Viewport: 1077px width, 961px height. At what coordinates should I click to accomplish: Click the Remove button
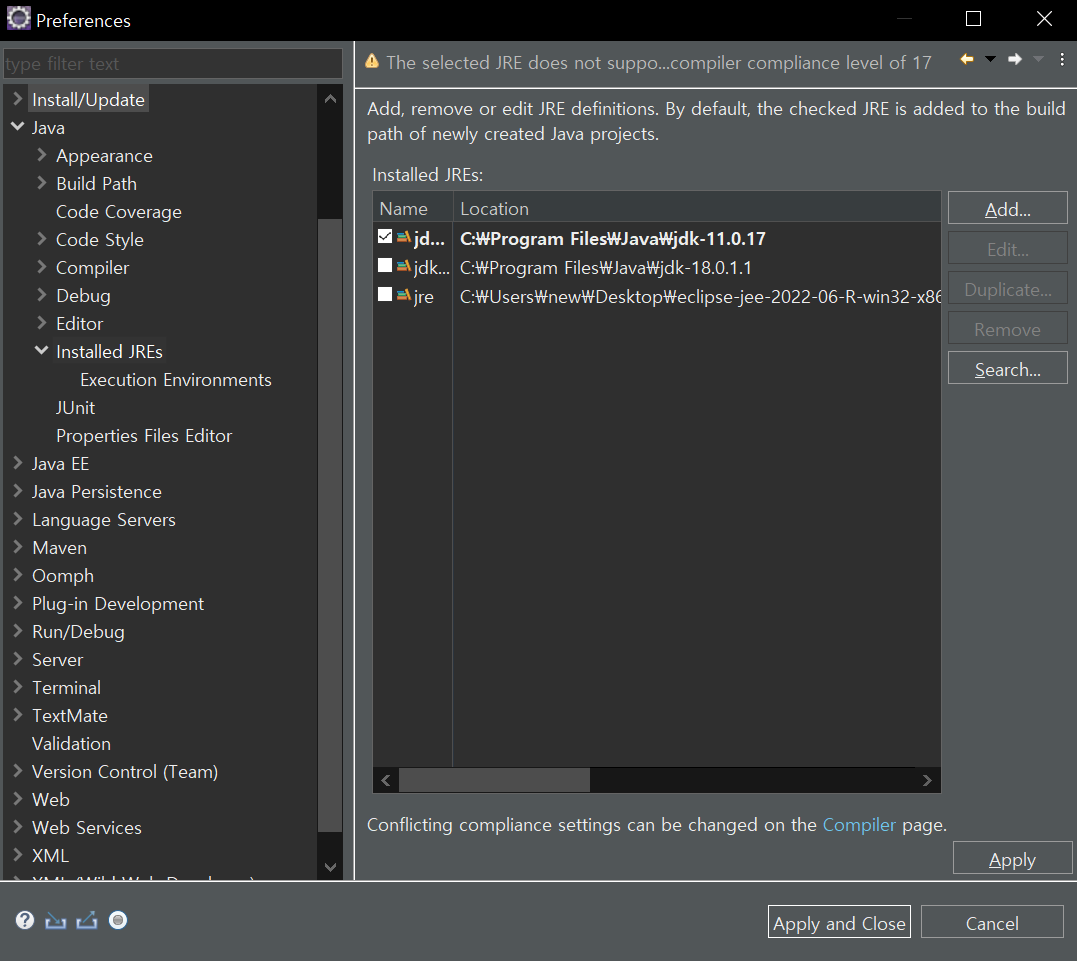click(x=1008, y=328)
